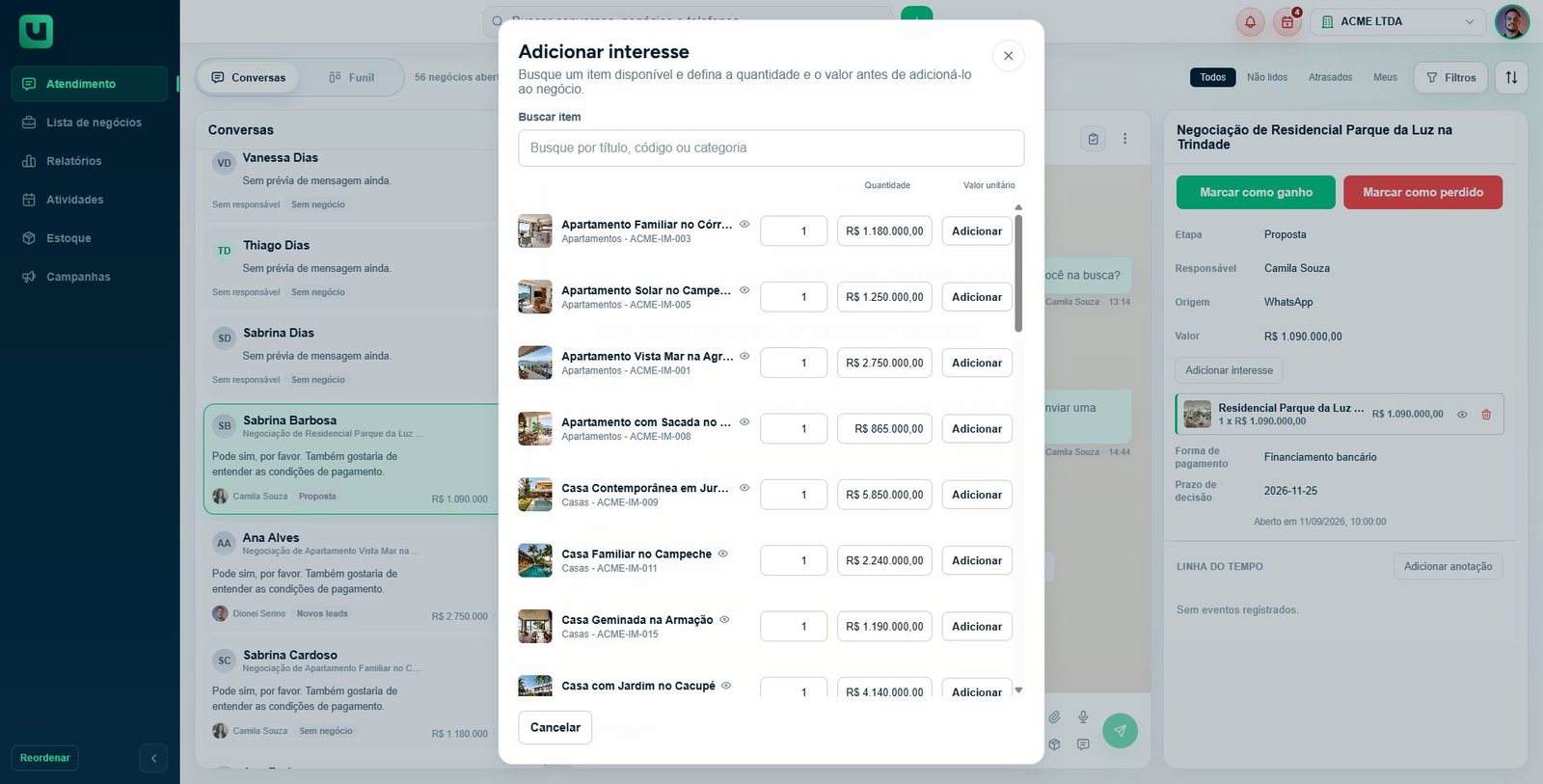This screenshot has width=1543, height=784.
Task: Click Adicionar anotação button
Action: pyautogui.click(x=1448, y=567)
